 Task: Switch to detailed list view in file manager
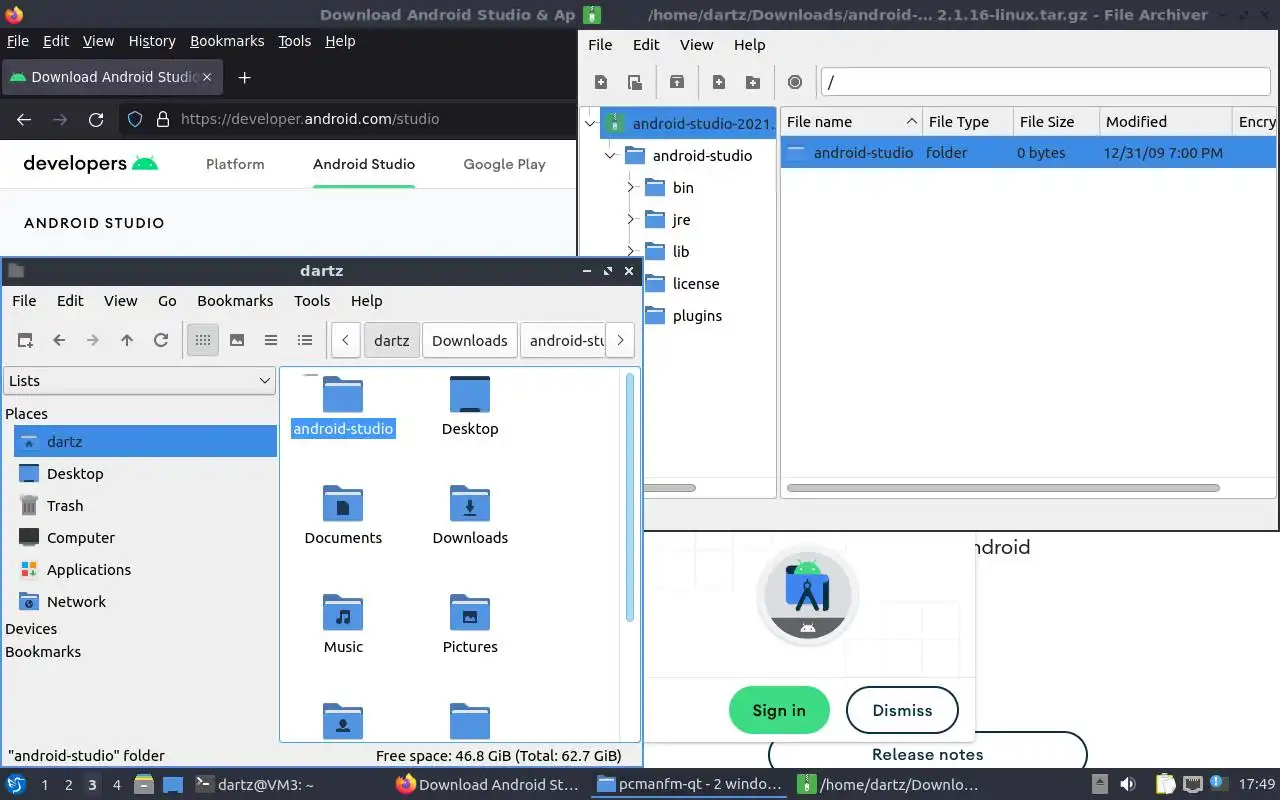tap(305, 340)
